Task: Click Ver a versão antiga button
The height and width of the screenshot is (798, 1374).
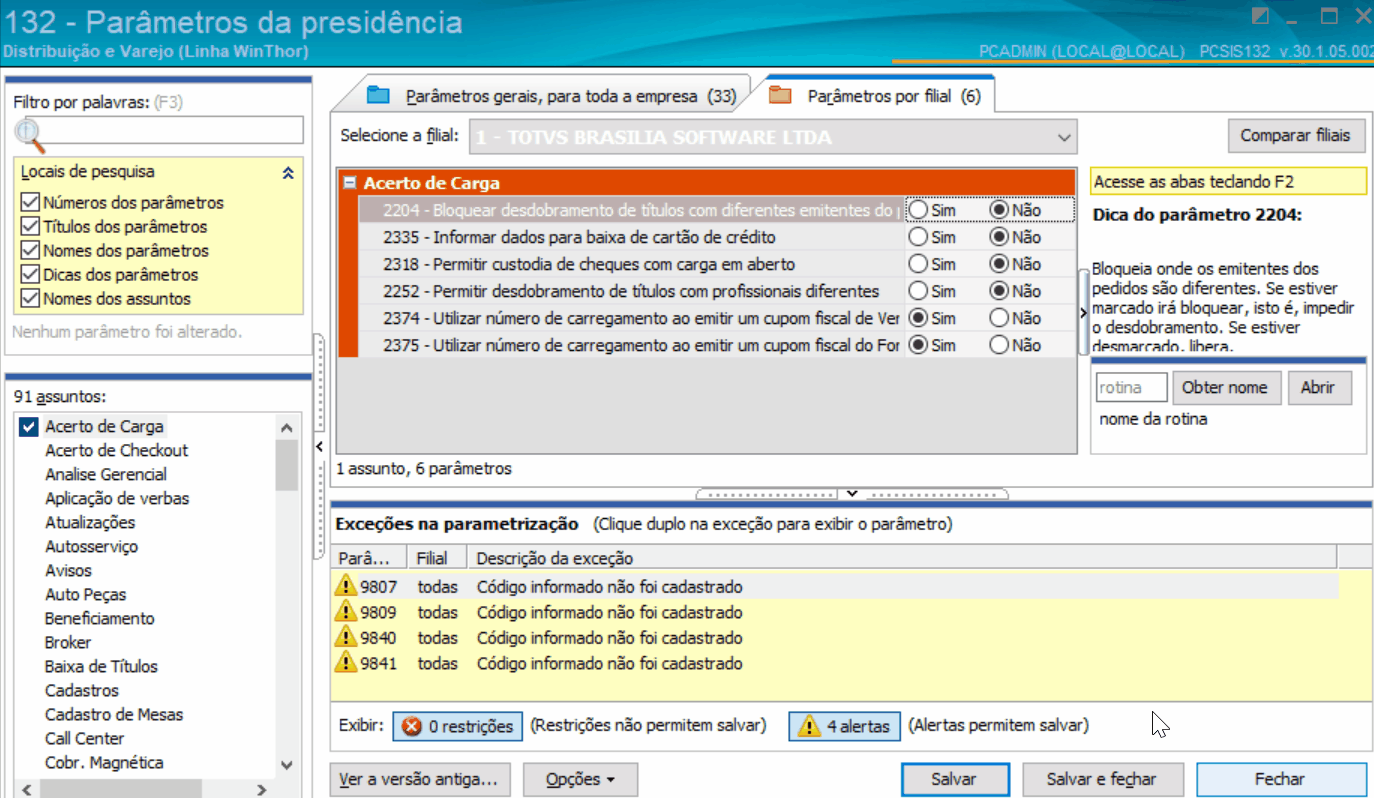Action: [x=421, y=779]
